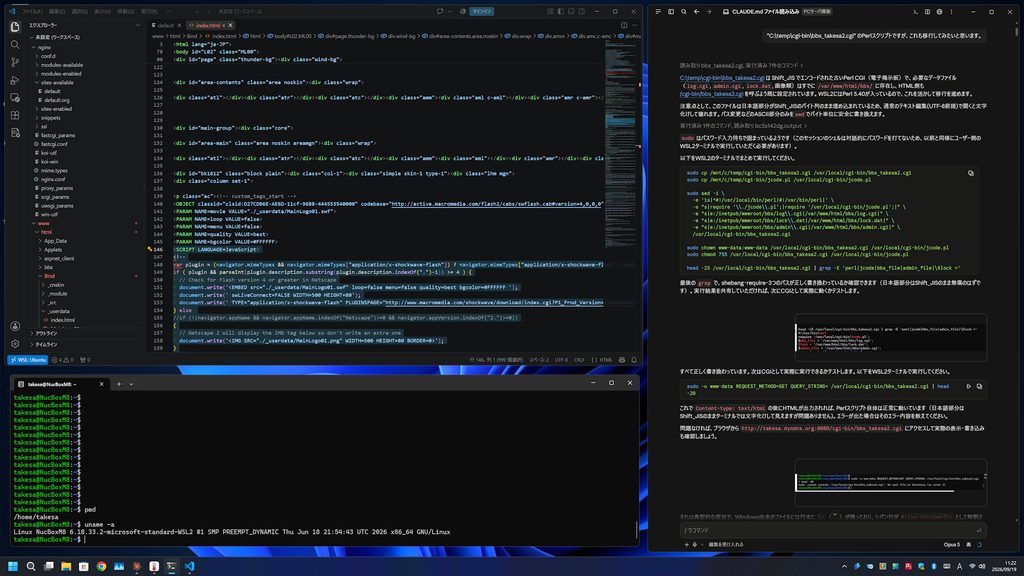The height and width of the screenshot is (576, 1024).
Task: Launch Google Chrome from the taskbar
Action: [x=101, y=566]
